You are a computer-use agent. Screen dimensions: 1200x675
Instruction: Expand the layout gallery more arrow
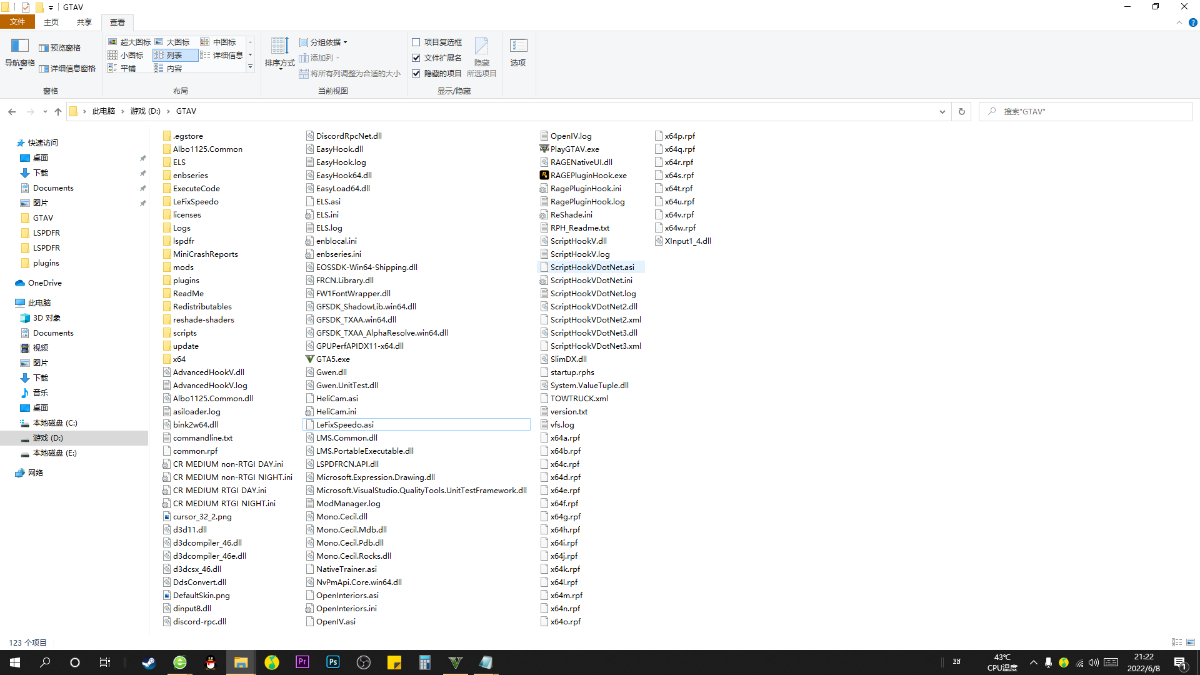(250, 68)
